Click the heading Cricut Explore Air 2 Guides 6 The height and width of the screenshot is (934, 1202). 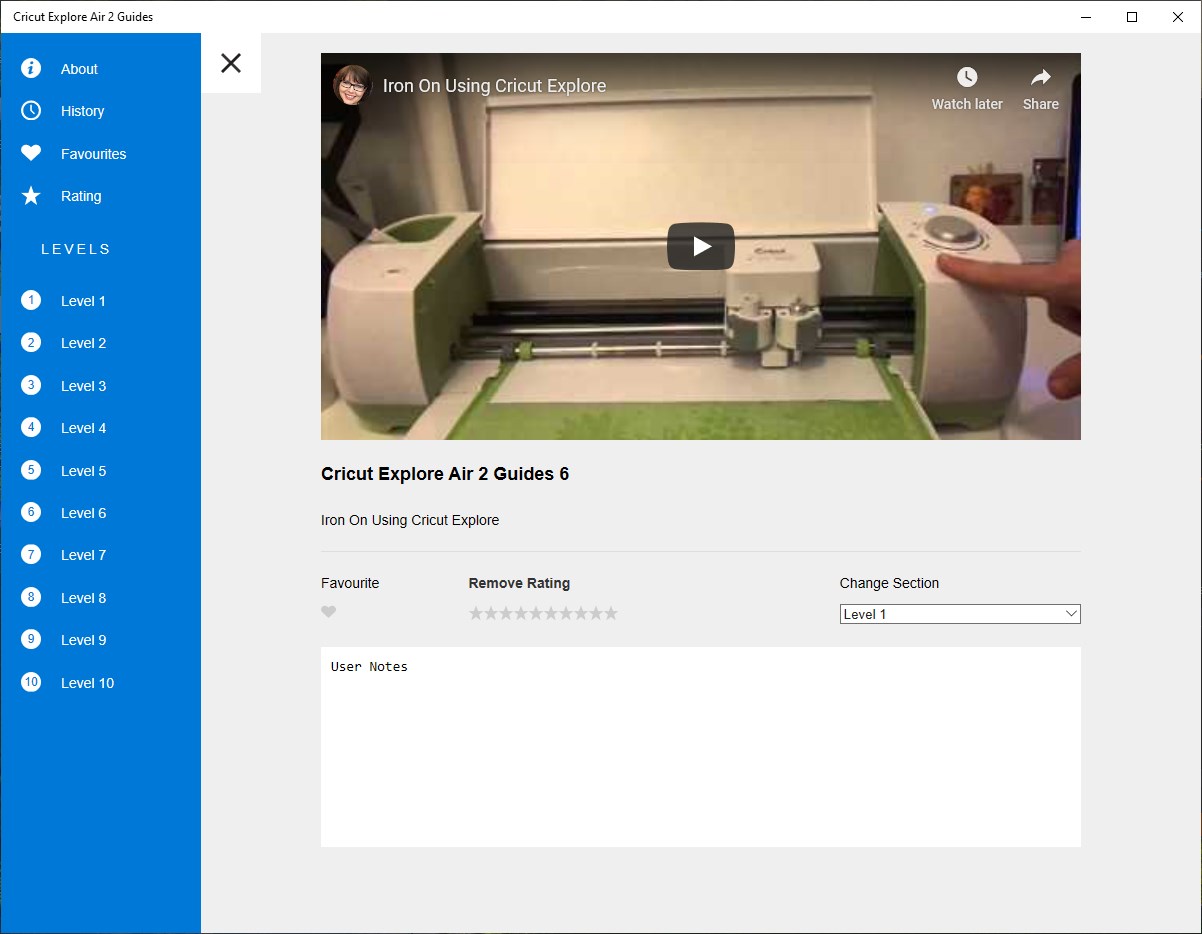coord(445,474)
